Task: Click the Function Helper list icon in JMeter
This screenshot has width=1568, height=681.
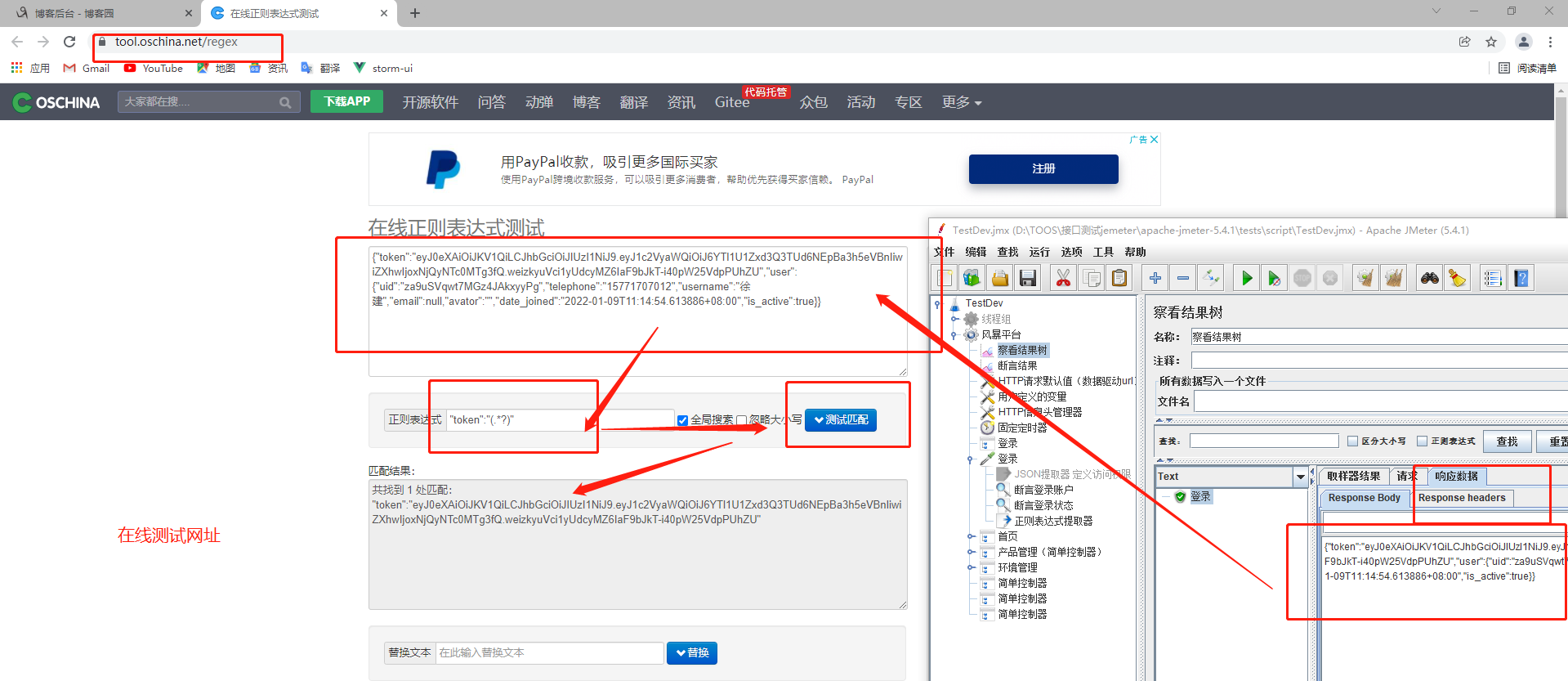Action: click(1493, 278)
